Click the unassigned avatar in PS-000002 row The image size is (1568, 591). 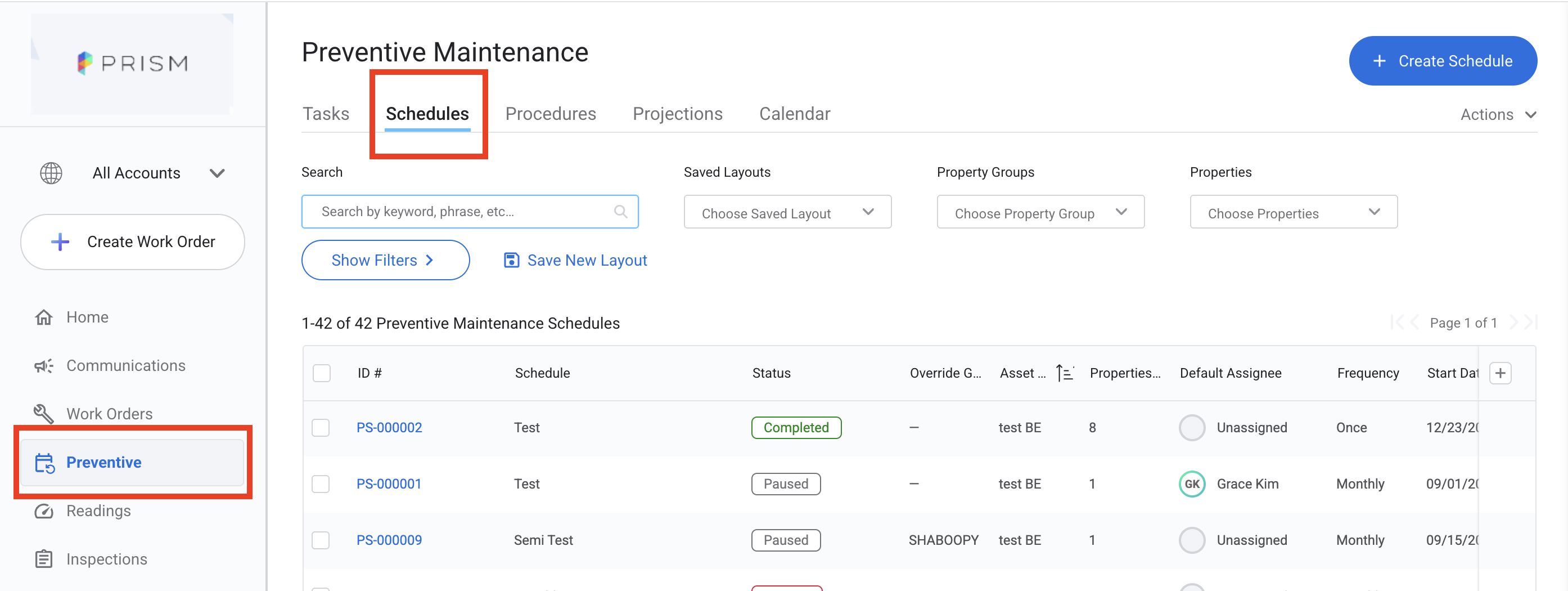1191,428
